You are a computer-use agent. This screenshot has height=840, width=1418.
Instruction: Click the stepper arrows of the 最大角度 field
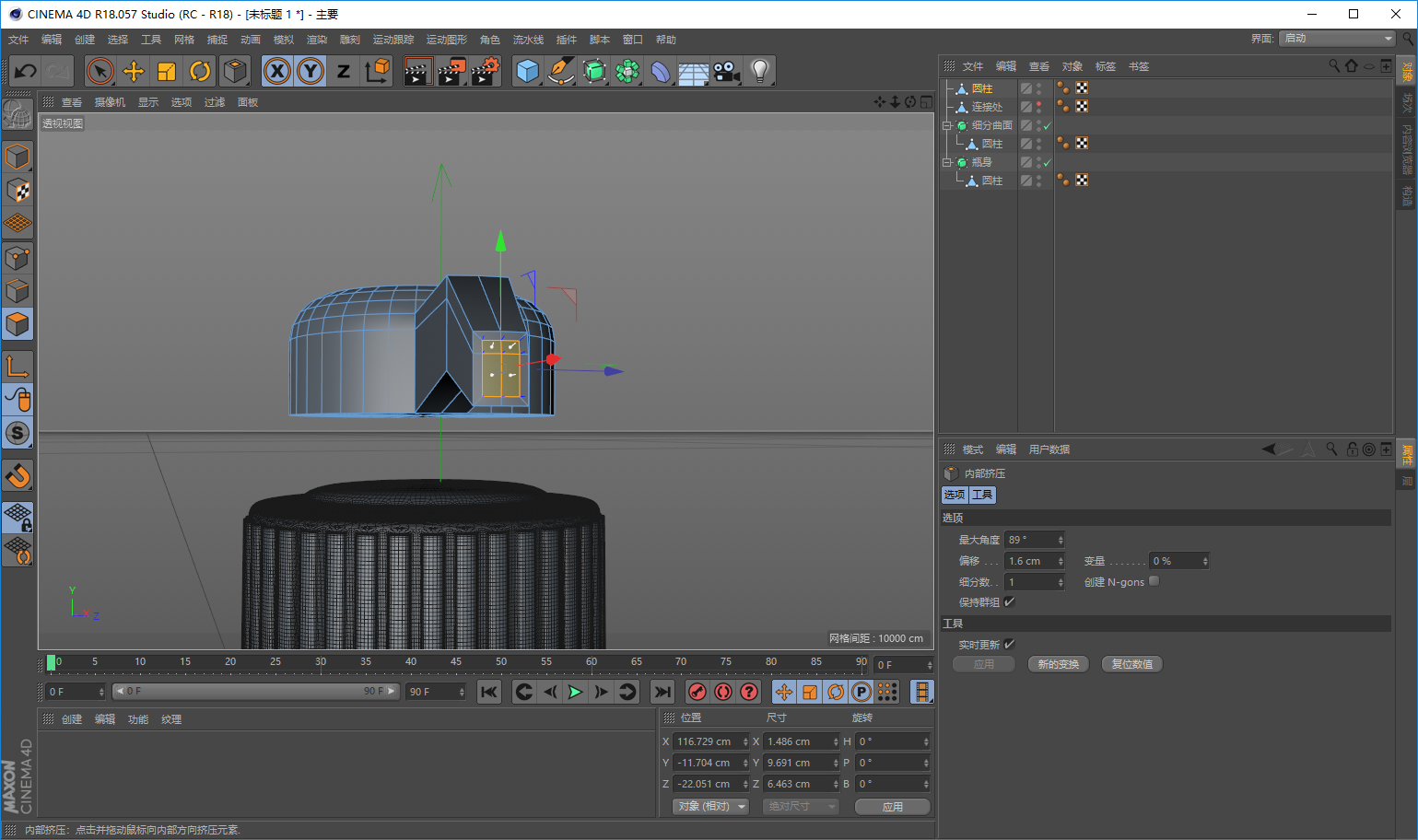pyautogui.click(x=1061, y=540)
